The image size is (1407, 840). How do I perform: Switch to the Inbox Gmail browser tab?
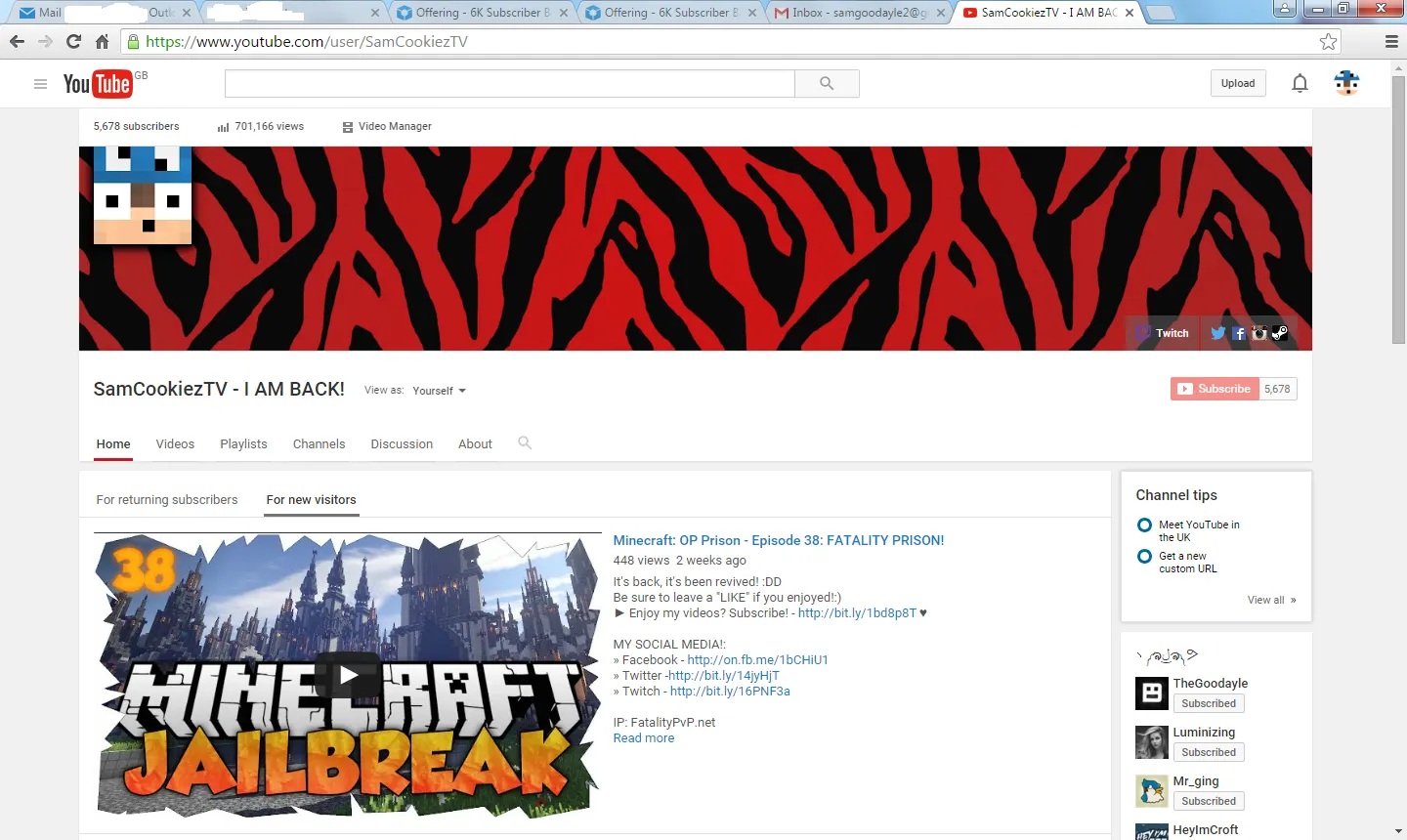click(860, 13)
